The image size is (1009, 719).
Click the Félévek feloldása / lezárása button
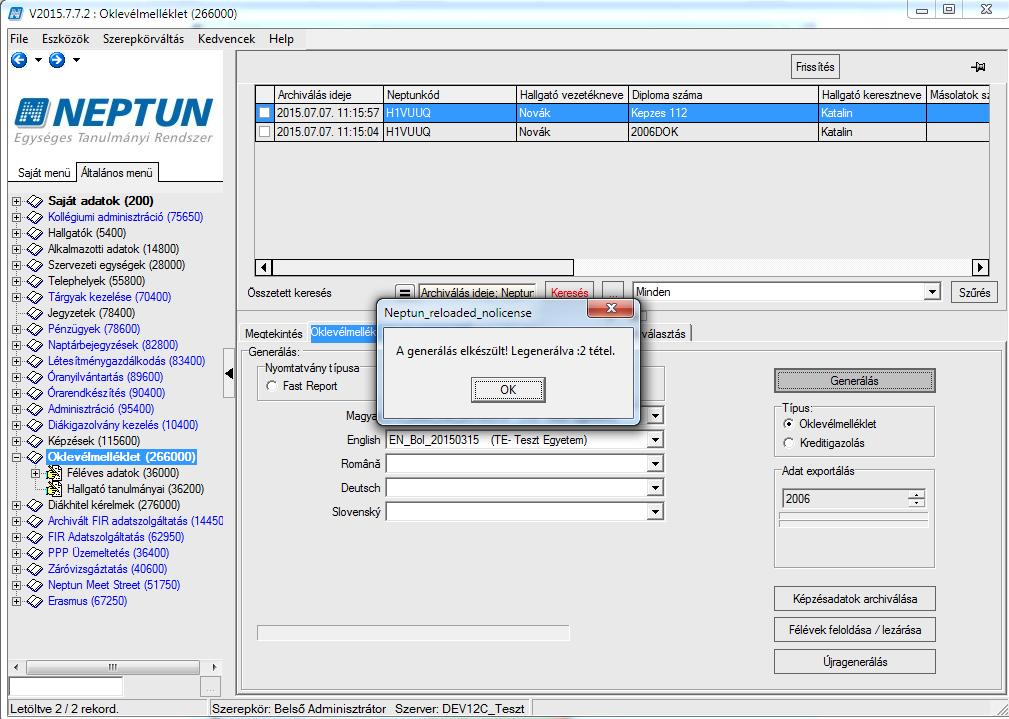click(855, 630)
